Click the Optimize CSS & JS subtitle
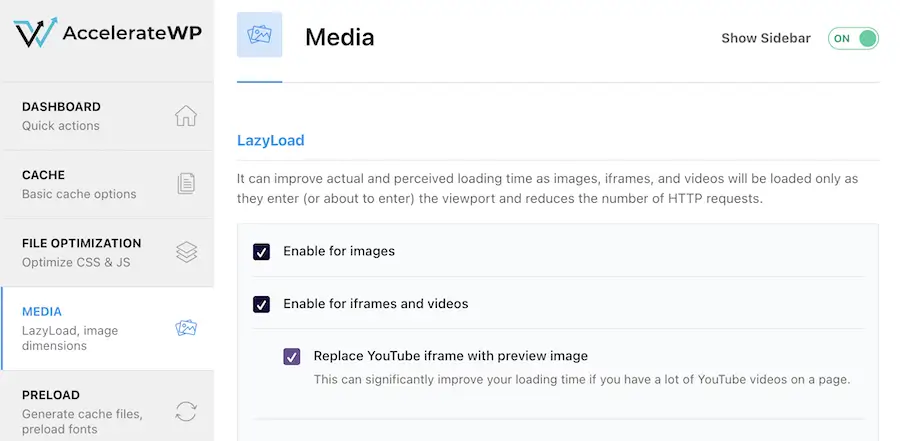This screenshot has width=900, height=441. pyautogui.click(x=76, y=262)
